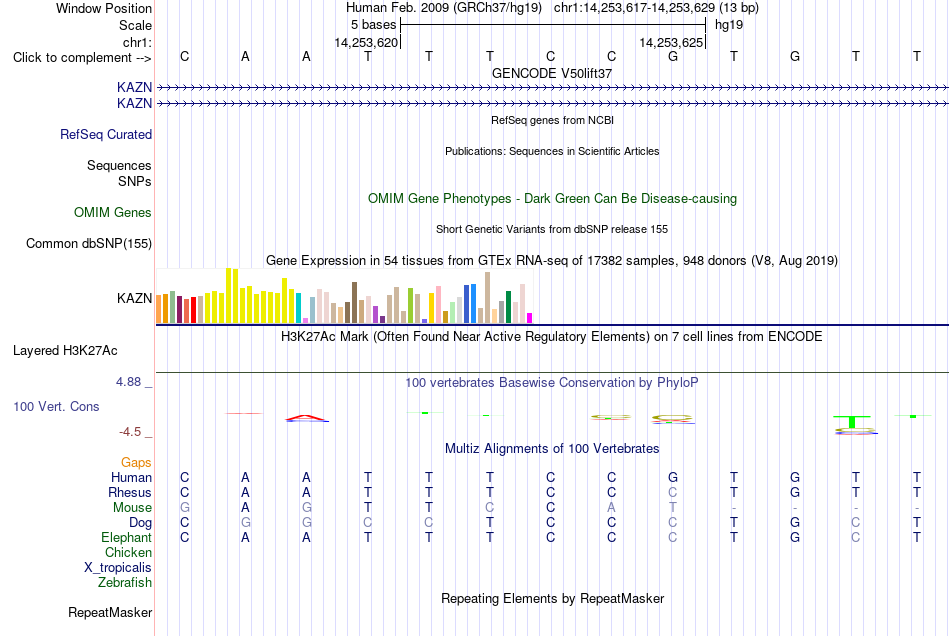Click the -4.5 lower axis value
The height and width of the screenshot is (636, 950).
coord(130,432)
